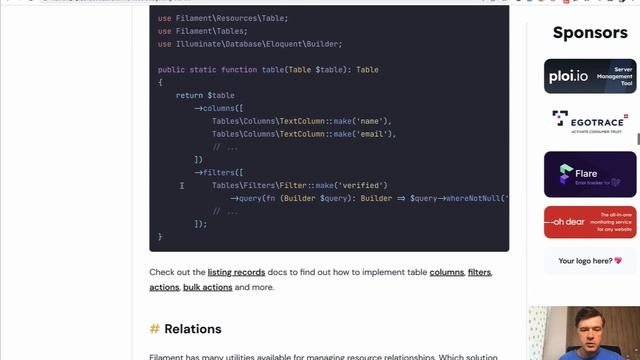Click the Sponsors heading
Viewport: 640px width, 360px height.
[x=590, y=33]
